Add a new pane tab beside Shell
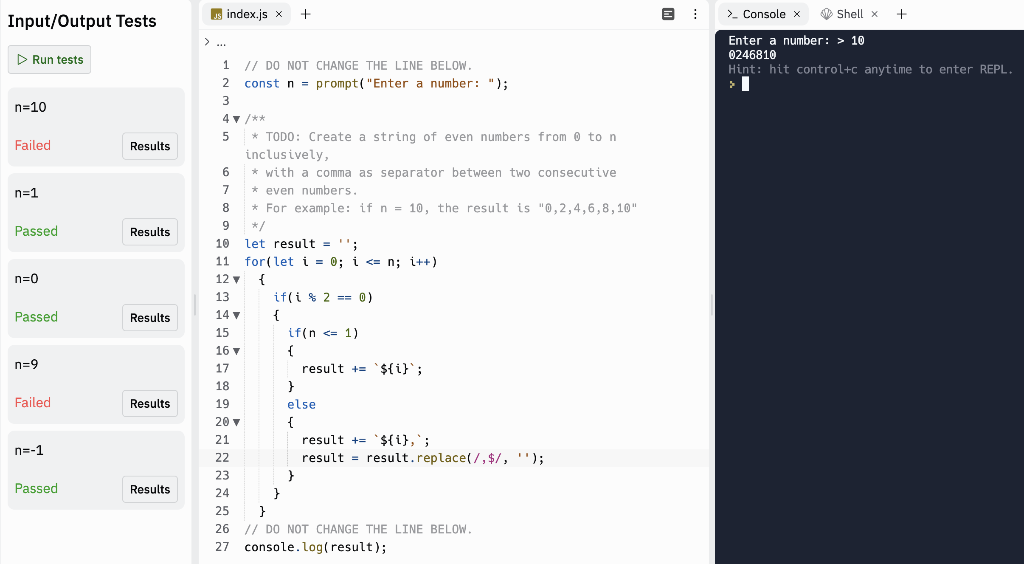The height and width of the screenshot is (564, 1024). coord(901,14)
